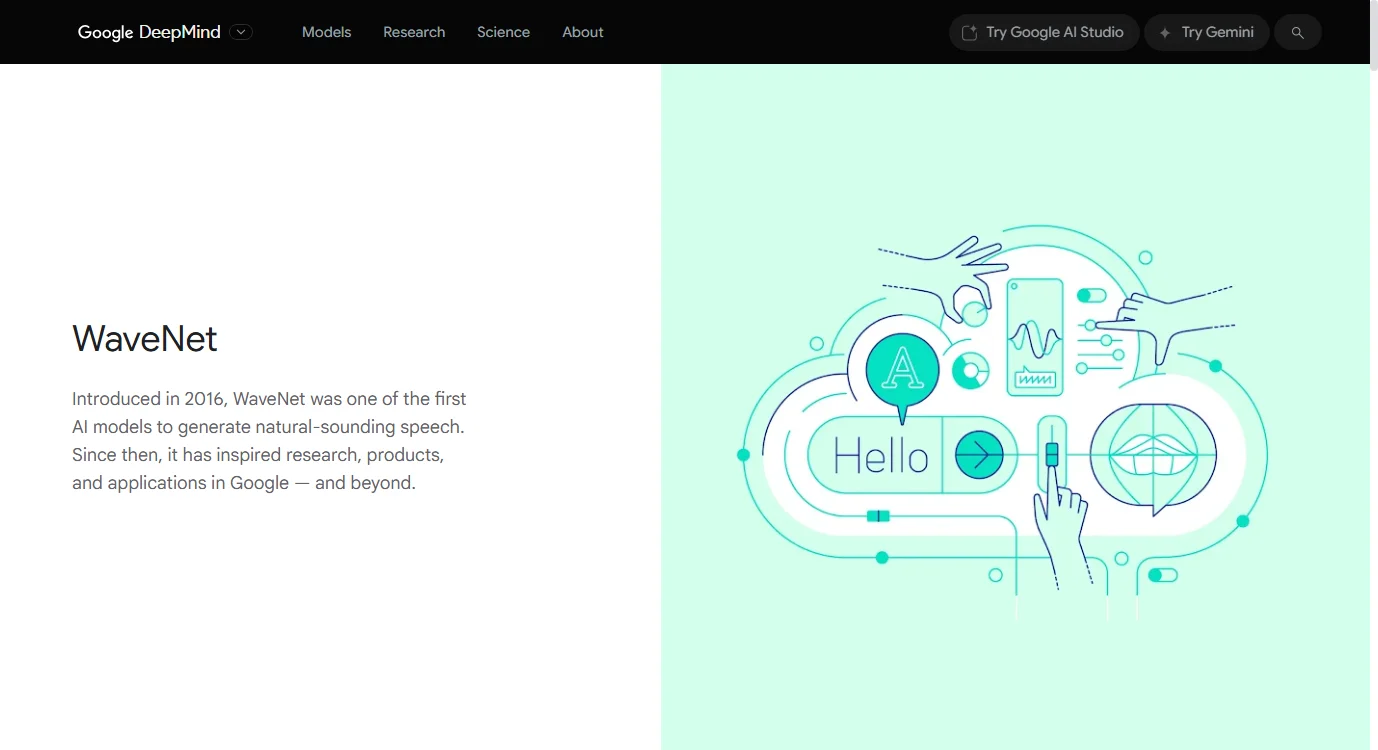Image resolution: width=1378 pixels, height=750 pixels.
Task: Click the letter A speech bubble icon
Action: pos(902,369)
